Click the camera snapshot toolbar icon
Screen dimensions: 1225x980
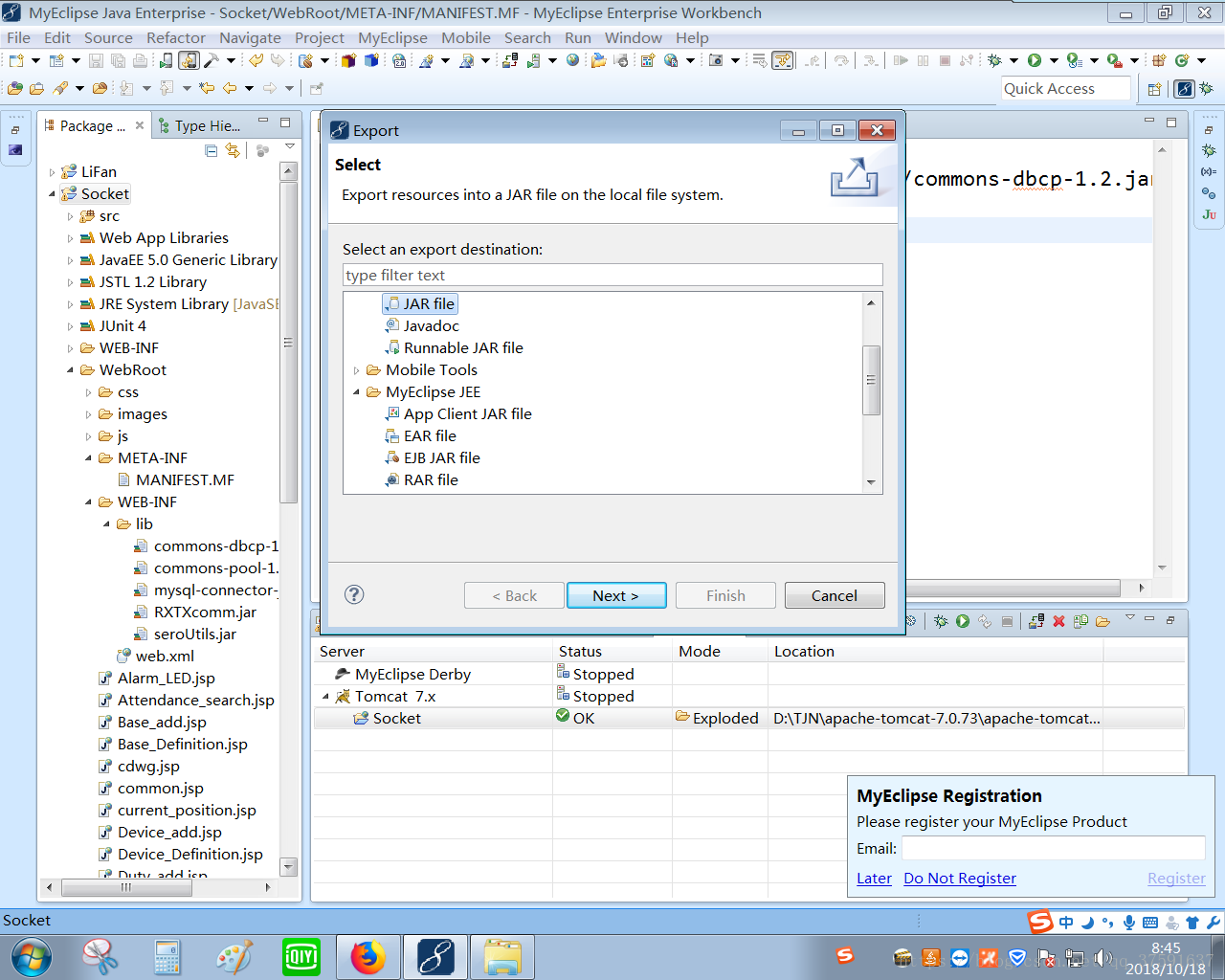click(x=716, y=60)
